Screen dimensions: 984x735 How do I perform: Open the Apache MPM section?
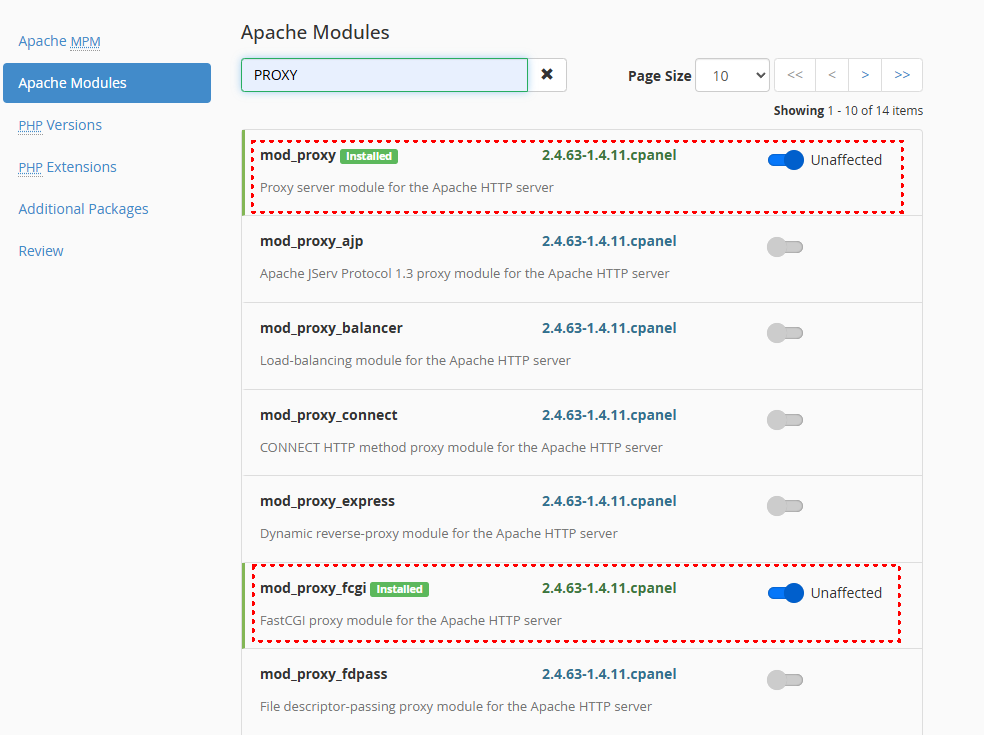click(59, 41)
